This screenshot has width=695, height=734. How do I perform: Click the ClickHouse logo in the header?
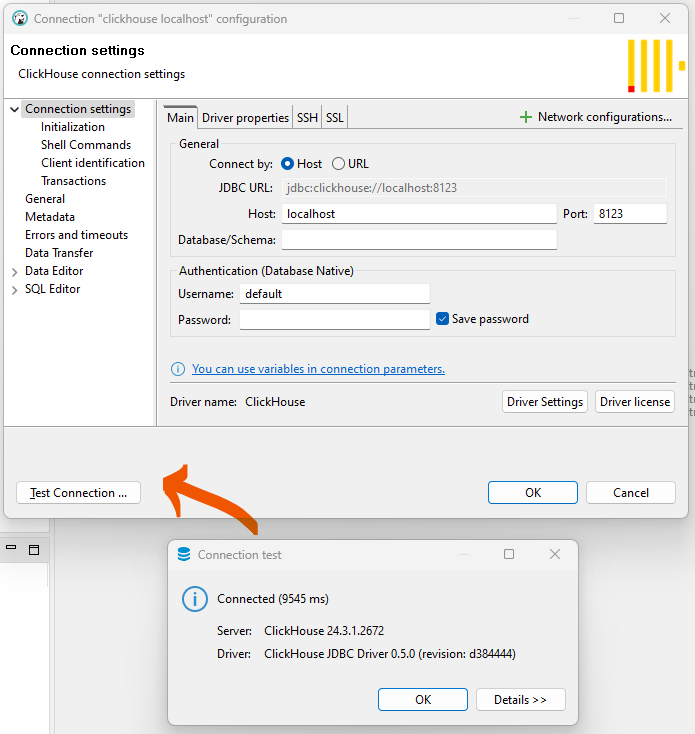[x=656, y=66]
